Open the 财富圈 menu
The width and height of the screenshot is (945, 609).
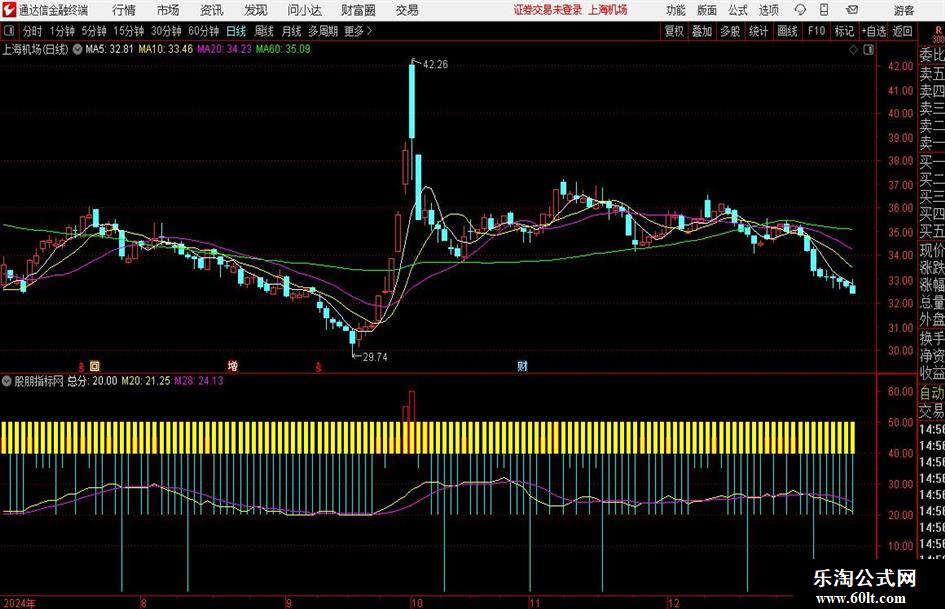point(358,10)
